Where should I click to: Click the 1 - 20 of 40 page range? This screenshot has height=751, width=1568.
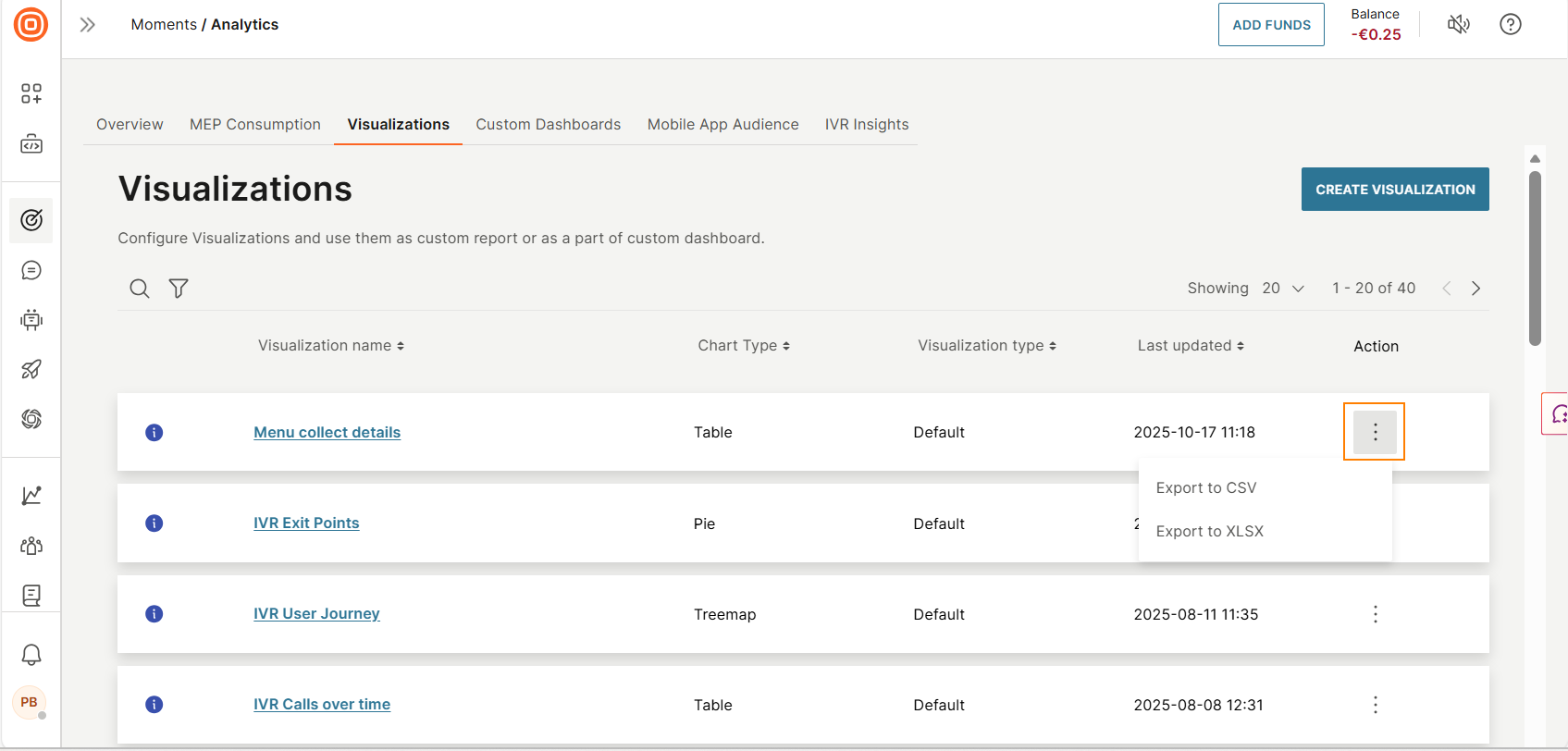(x=1374, y=288)
